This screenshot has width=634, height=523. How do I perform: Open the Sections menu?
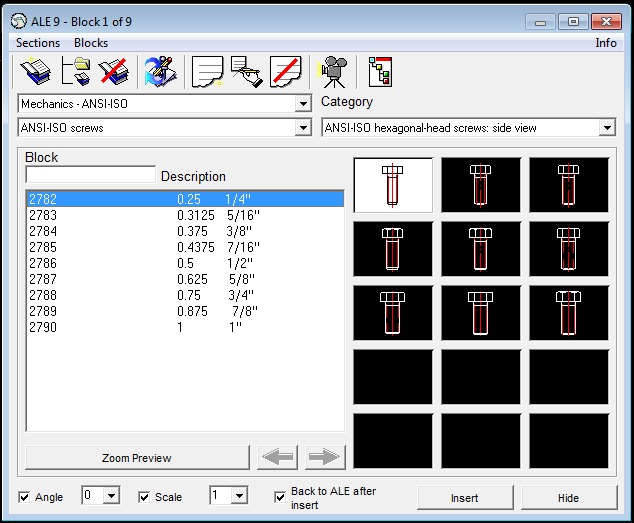38,43
